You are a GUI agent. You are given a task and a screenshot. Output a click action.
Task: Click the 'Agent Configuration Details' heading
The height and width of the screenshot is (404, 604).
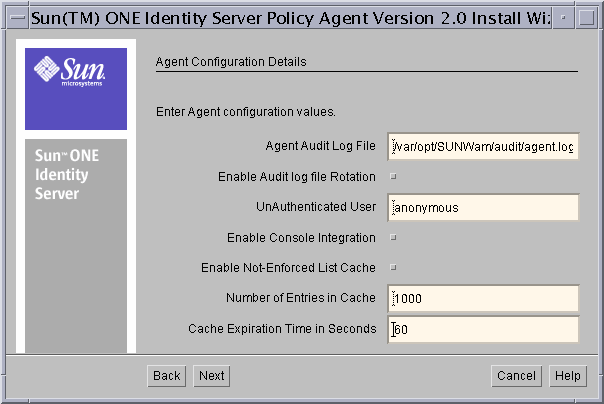(231, 62)
